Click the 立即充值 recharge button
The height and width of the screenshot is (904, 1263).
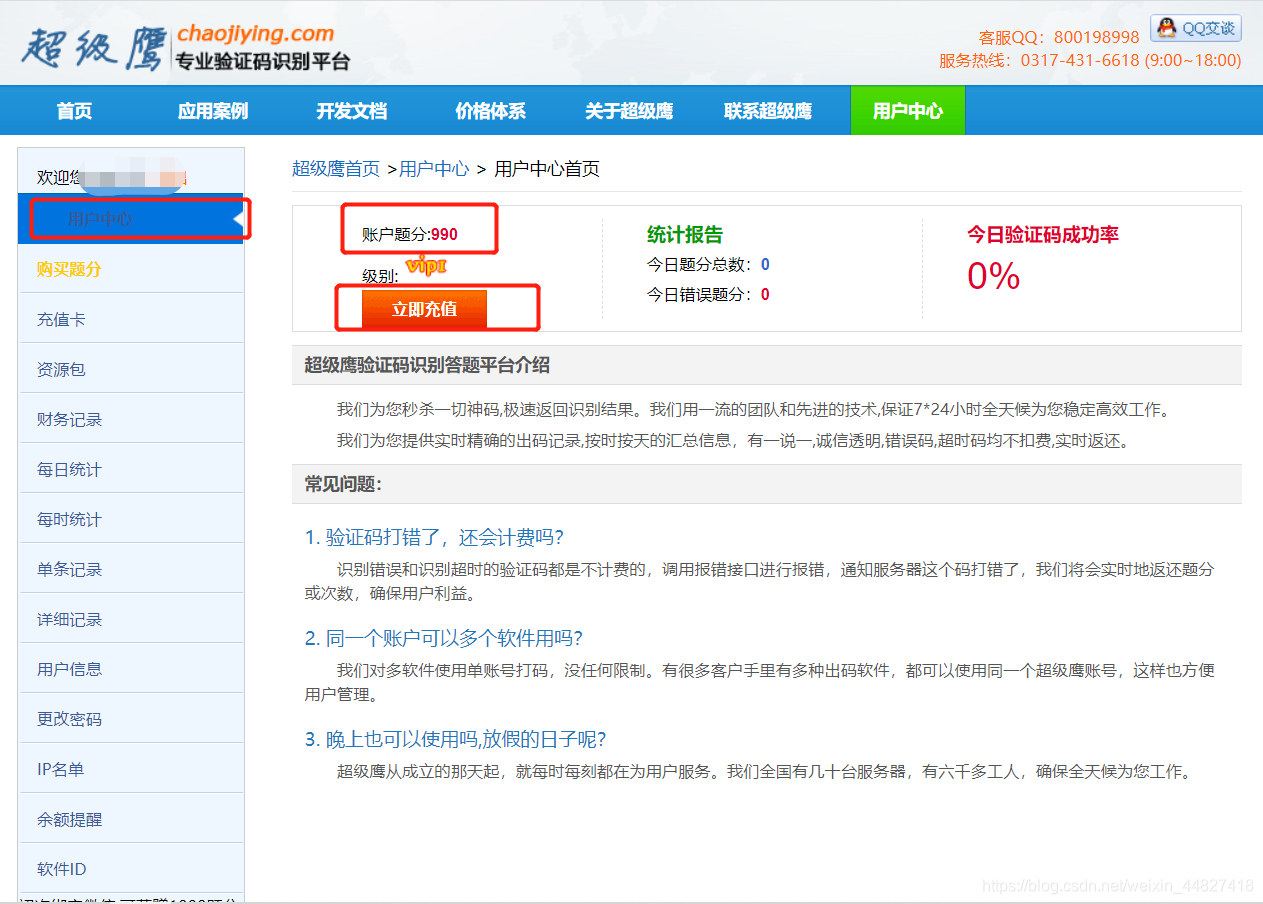click(424, 309)
